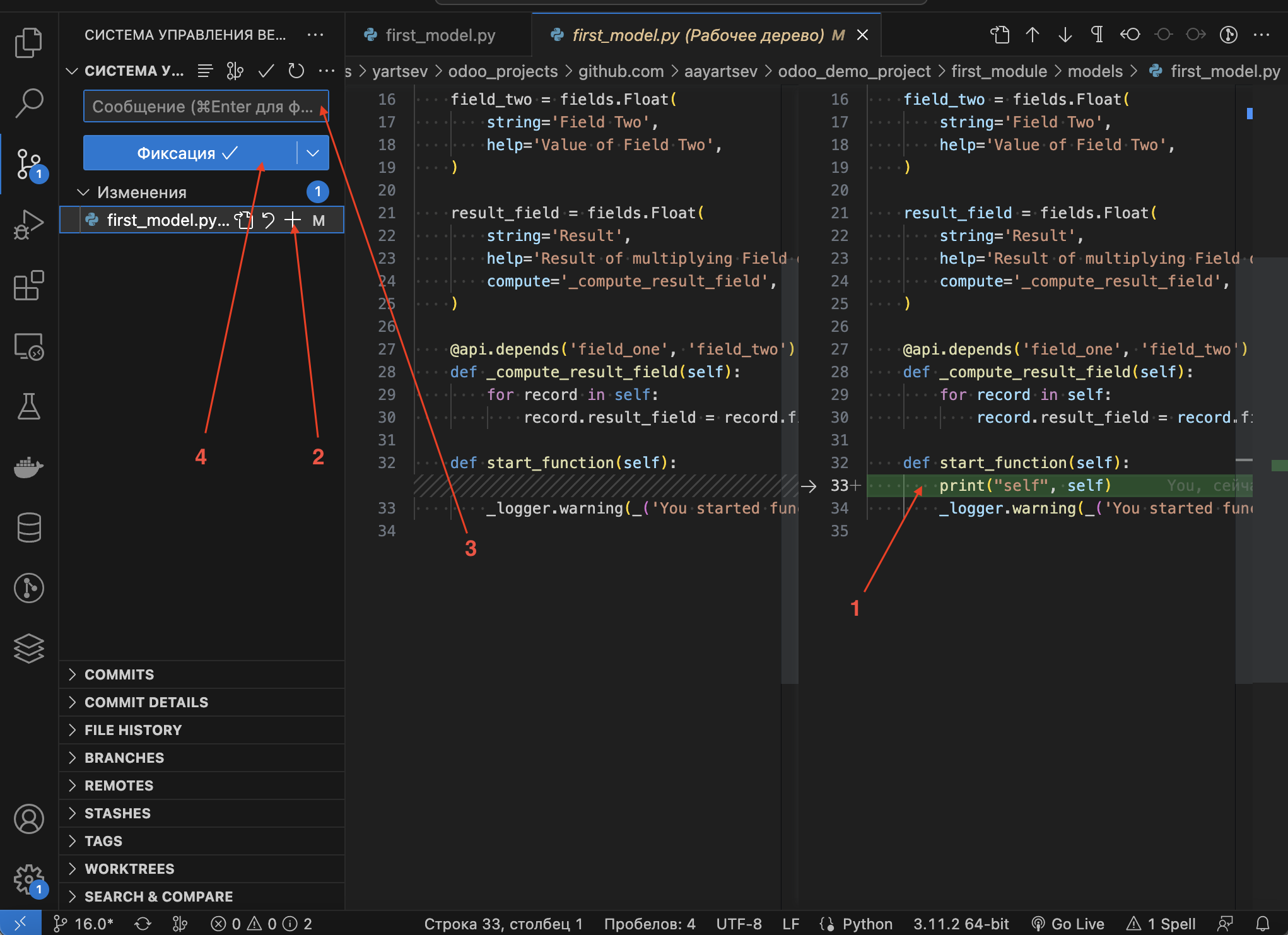Image resolution: width=1288 pixels, height=935 pixels.
Task: Open errors and warnings count in status bar
Action: [x=261, y=924]
